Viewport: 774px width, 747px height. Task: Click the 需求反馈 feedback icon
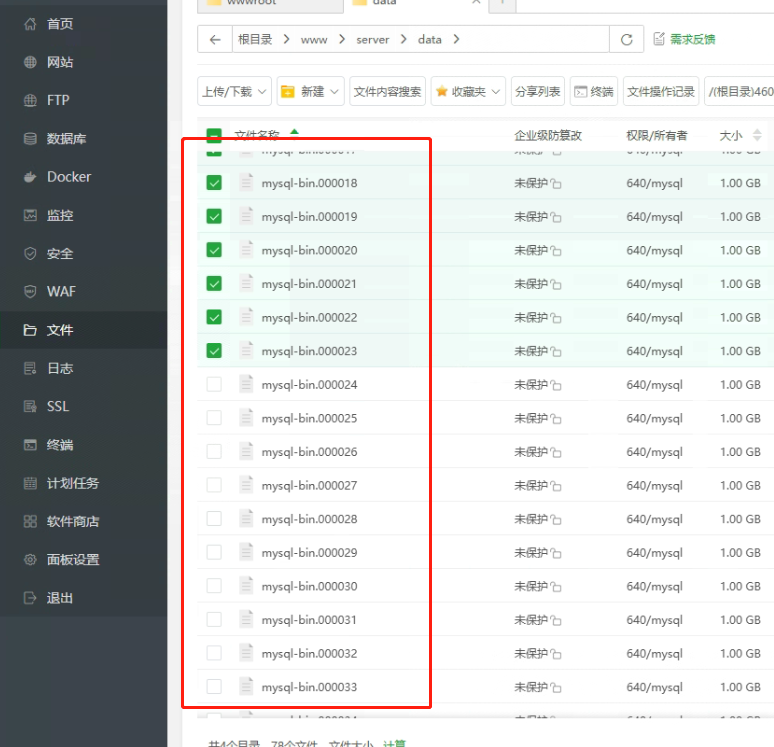click(659, 39)
